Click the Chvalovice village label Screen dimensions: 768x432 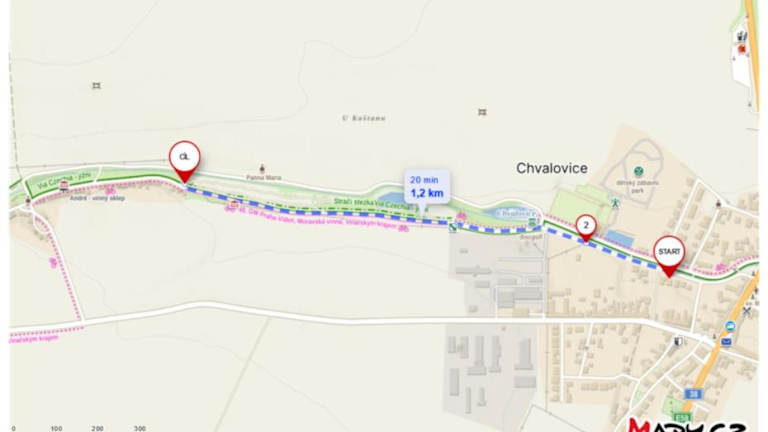552,168
